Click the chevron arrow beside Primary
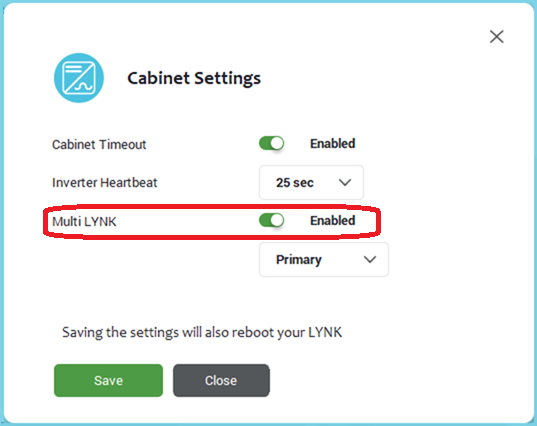Screen dimensions: 537x426 (370, 260)
